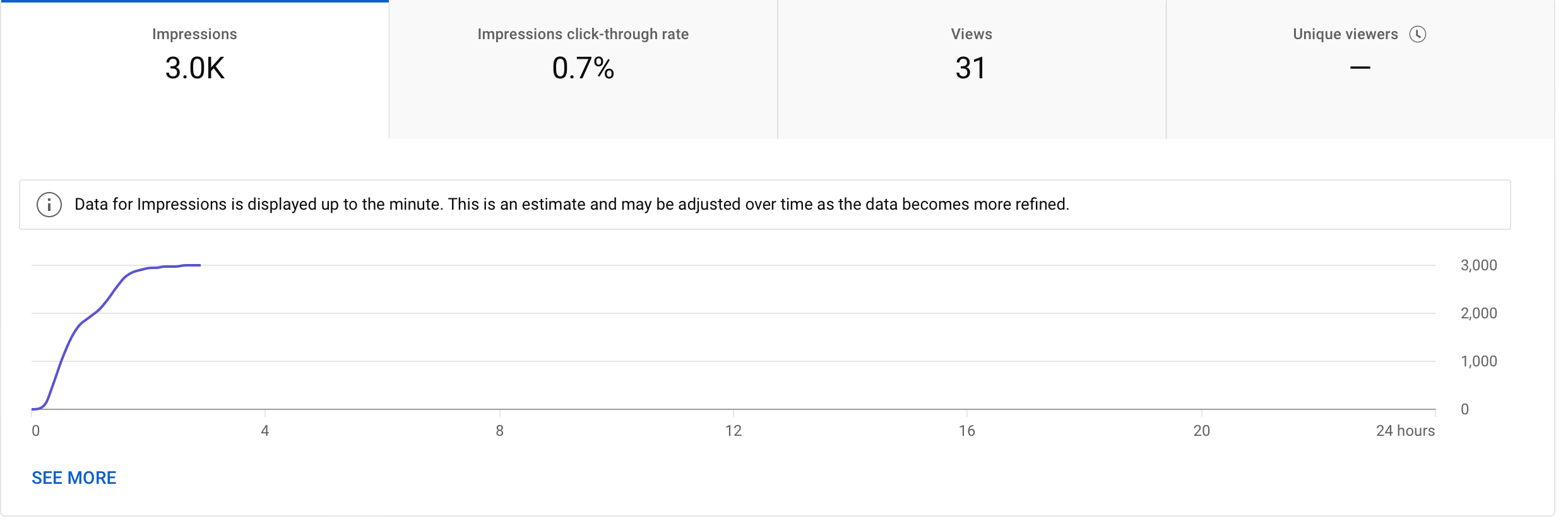The image size is (1568, 523).
Task: Click the 3,000 y-axis label
Action: point(1478,265)
